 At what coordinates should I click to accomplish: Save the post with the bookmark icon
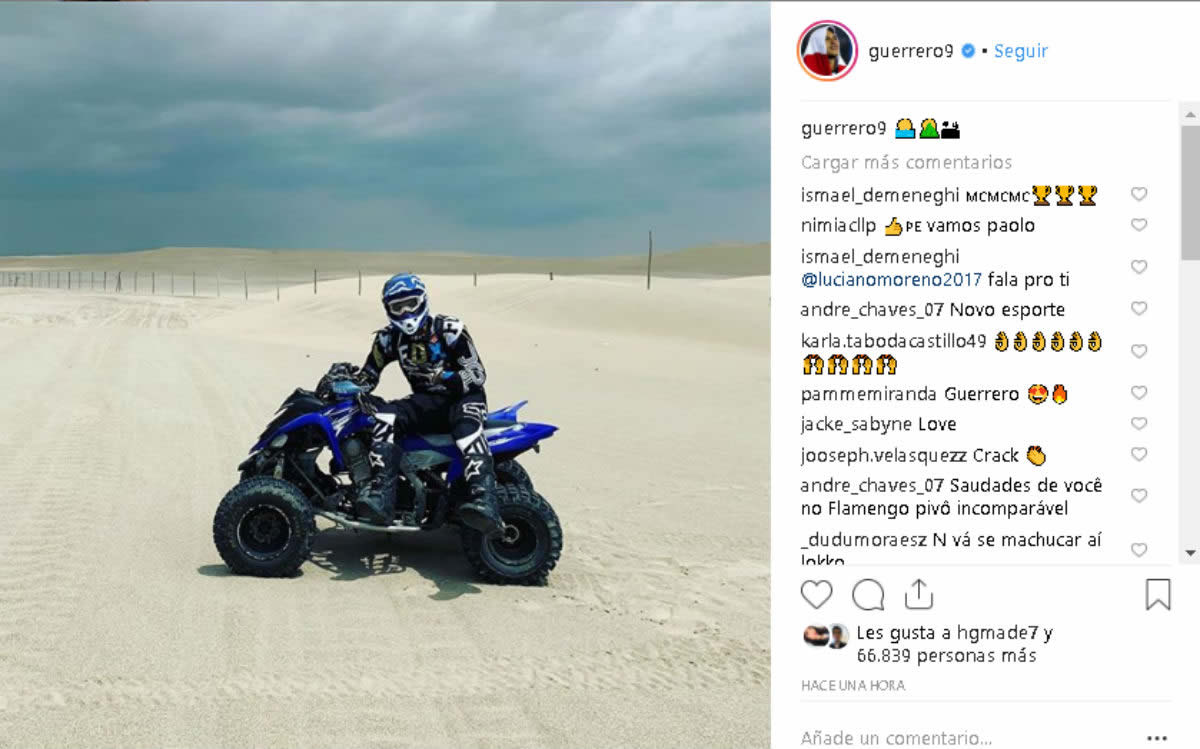click(x=1157, y=595)
